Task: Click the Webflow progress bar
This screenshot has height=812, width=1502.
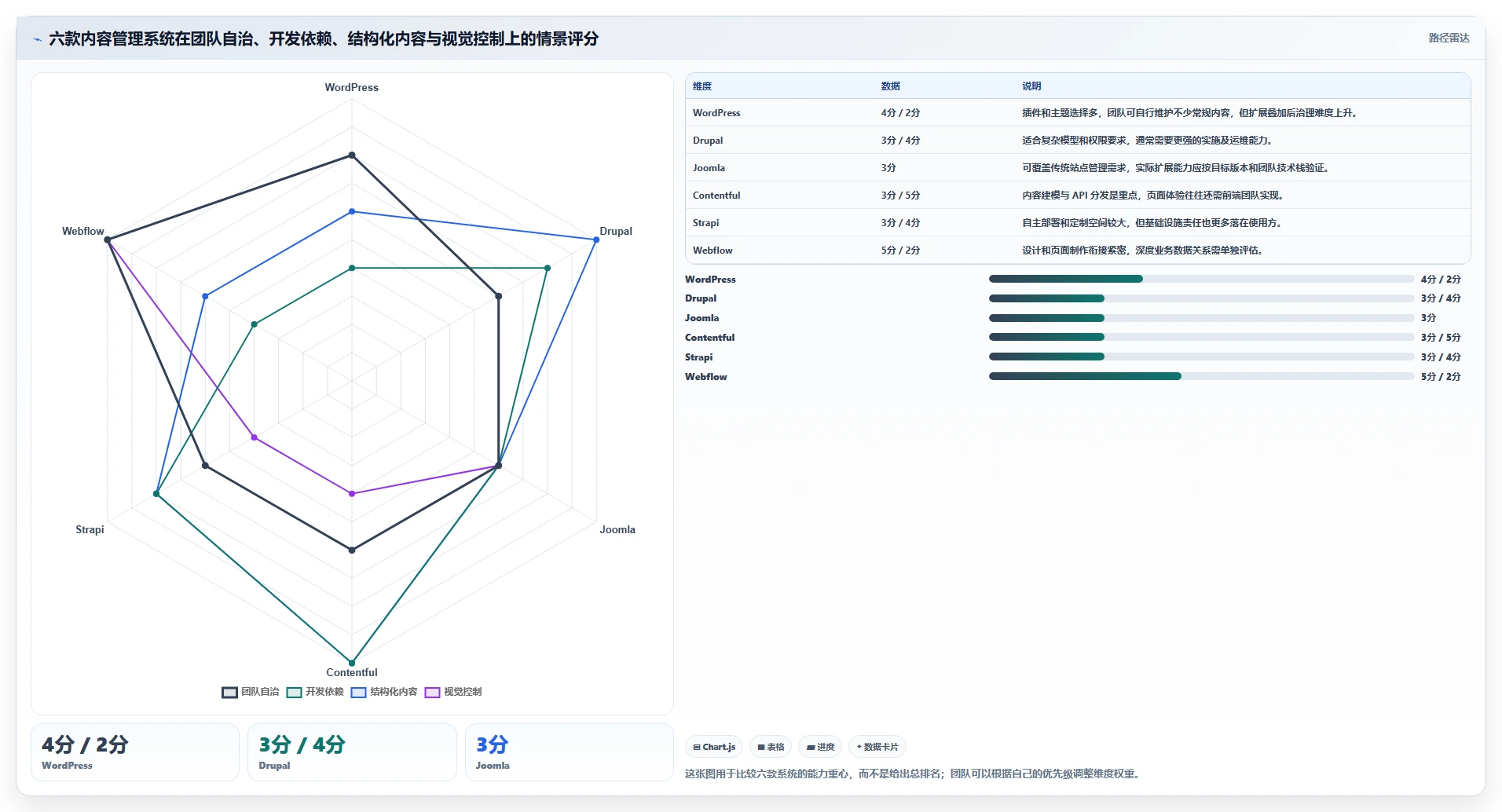Action: click(x=1201, y=376)
